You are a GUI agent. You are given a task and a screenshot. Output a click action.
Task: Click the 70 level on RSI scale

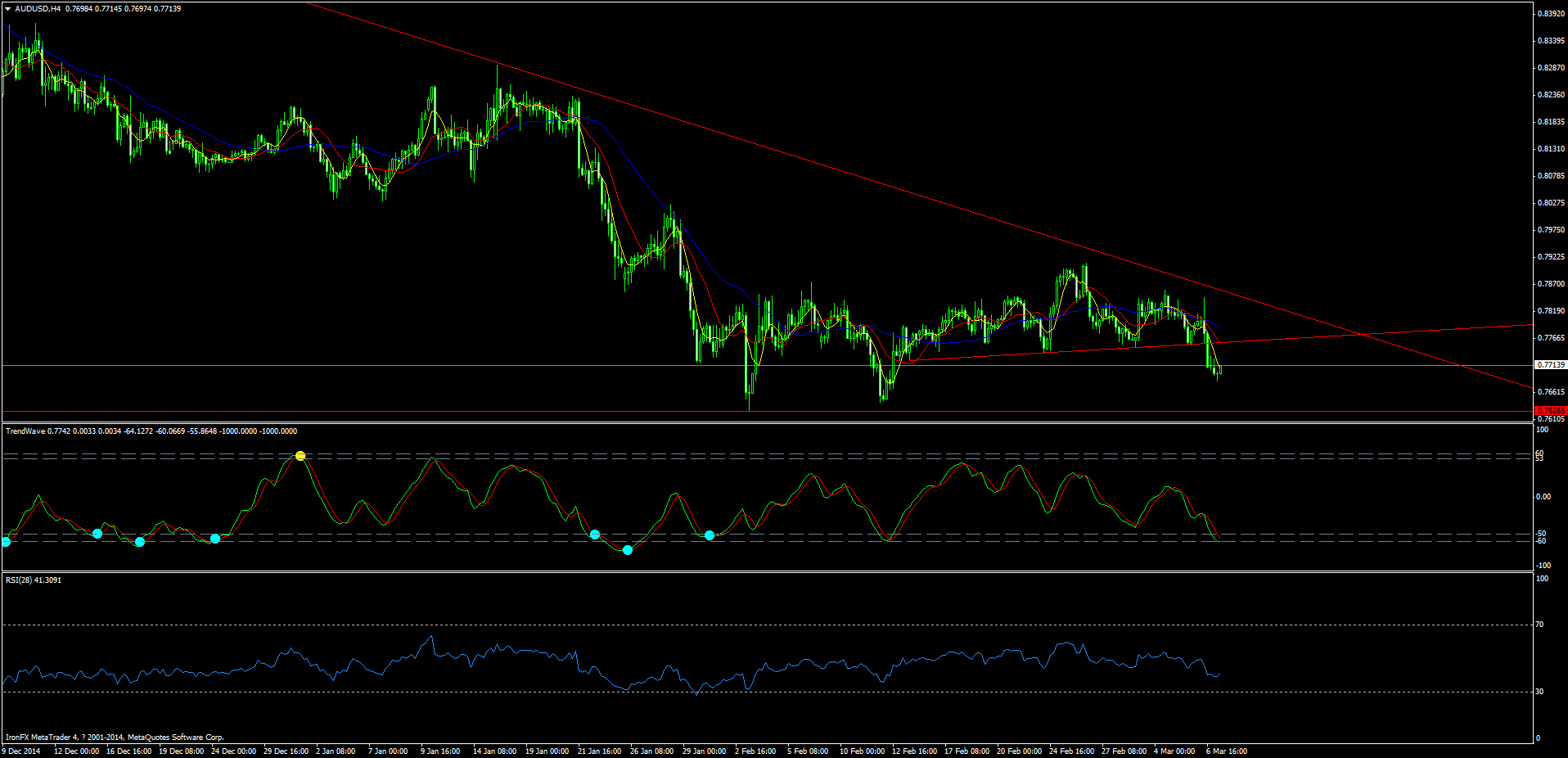tap(1540, 625)
